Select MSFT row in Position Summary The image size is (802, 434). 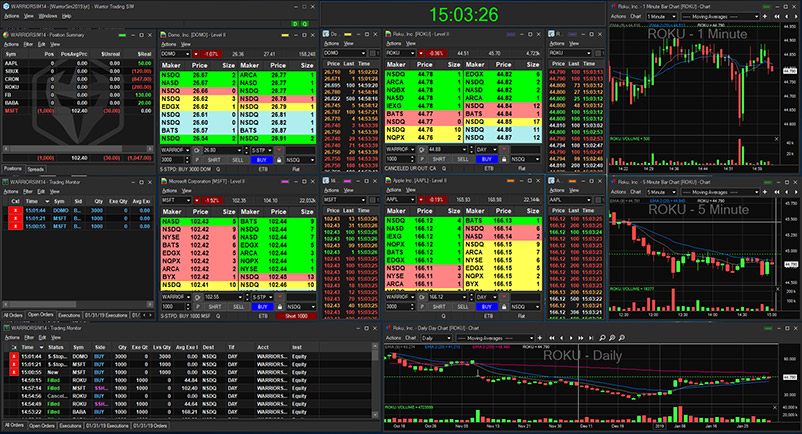pyautogui.click(x=78, y=110)
